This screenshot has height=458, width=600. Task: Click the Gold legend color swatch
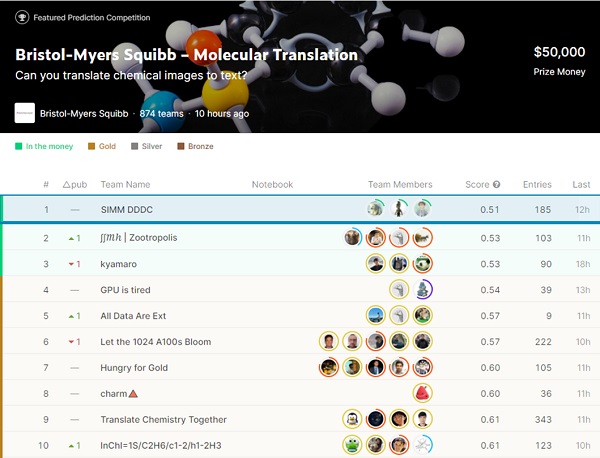92,147
